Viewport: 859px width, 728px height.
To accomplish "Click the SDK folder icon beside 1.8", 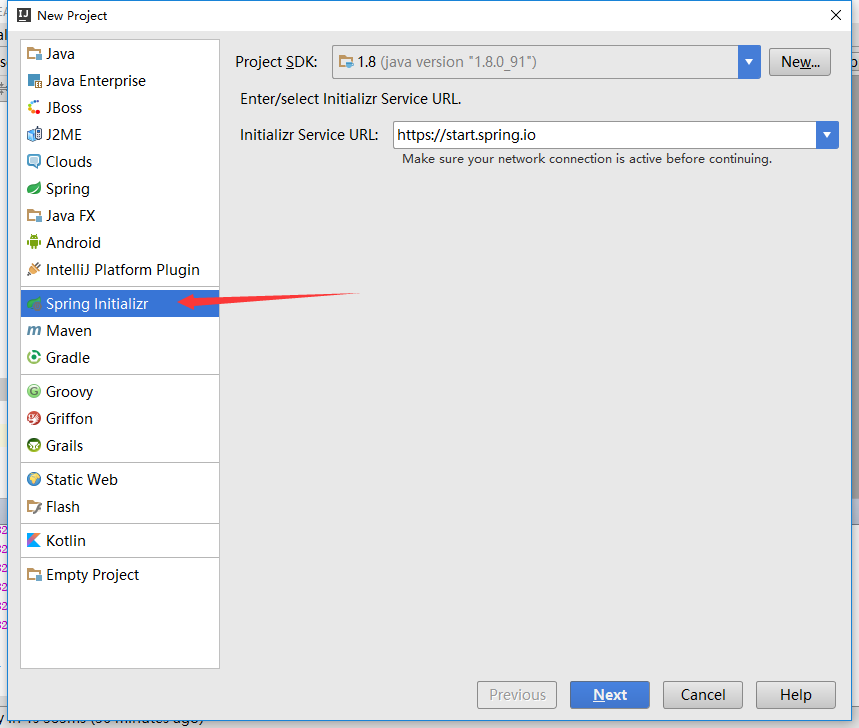I will [346, 62].
